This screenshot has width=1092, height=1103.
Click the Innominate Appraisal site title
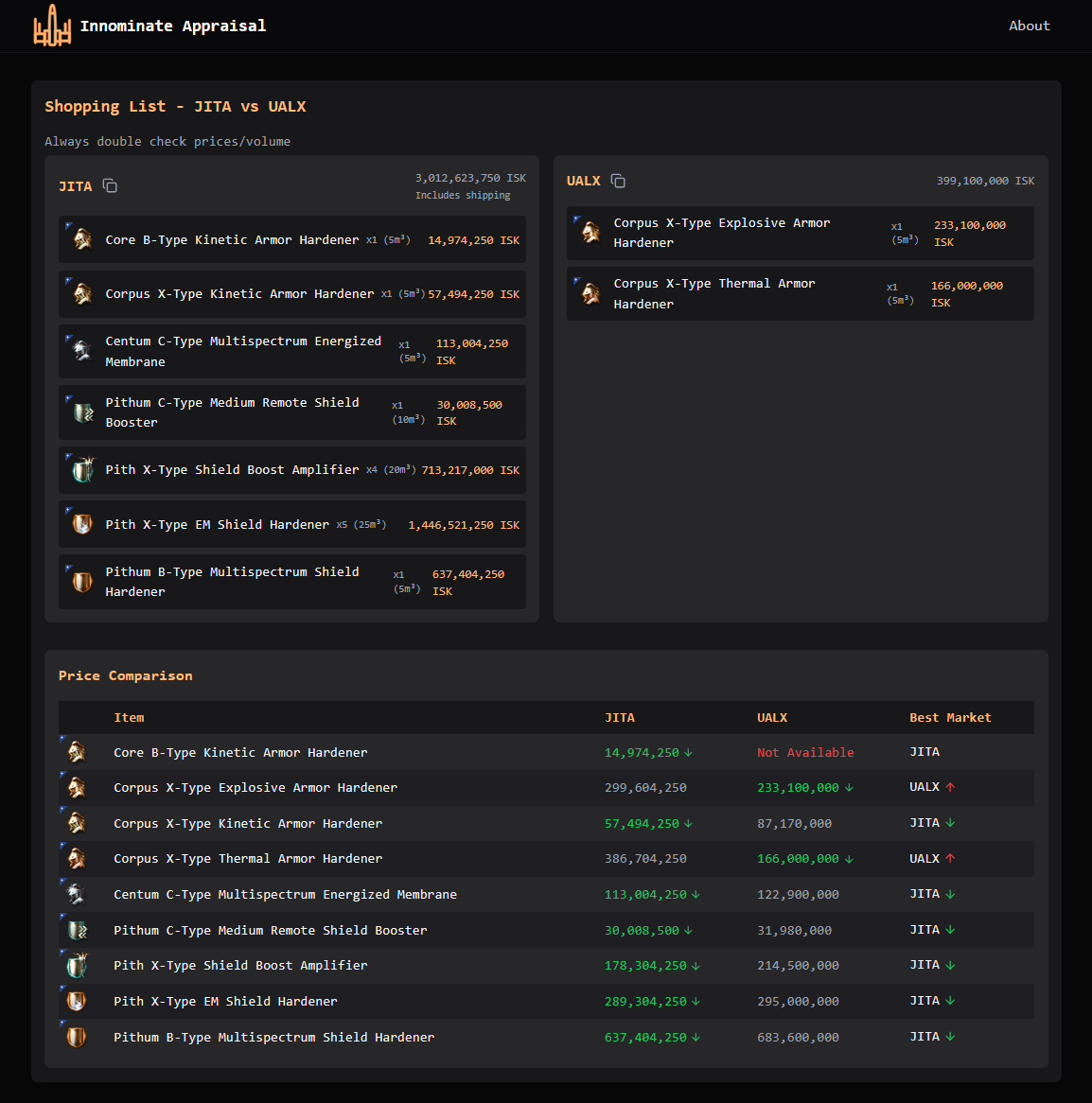[x=173, y=26]
